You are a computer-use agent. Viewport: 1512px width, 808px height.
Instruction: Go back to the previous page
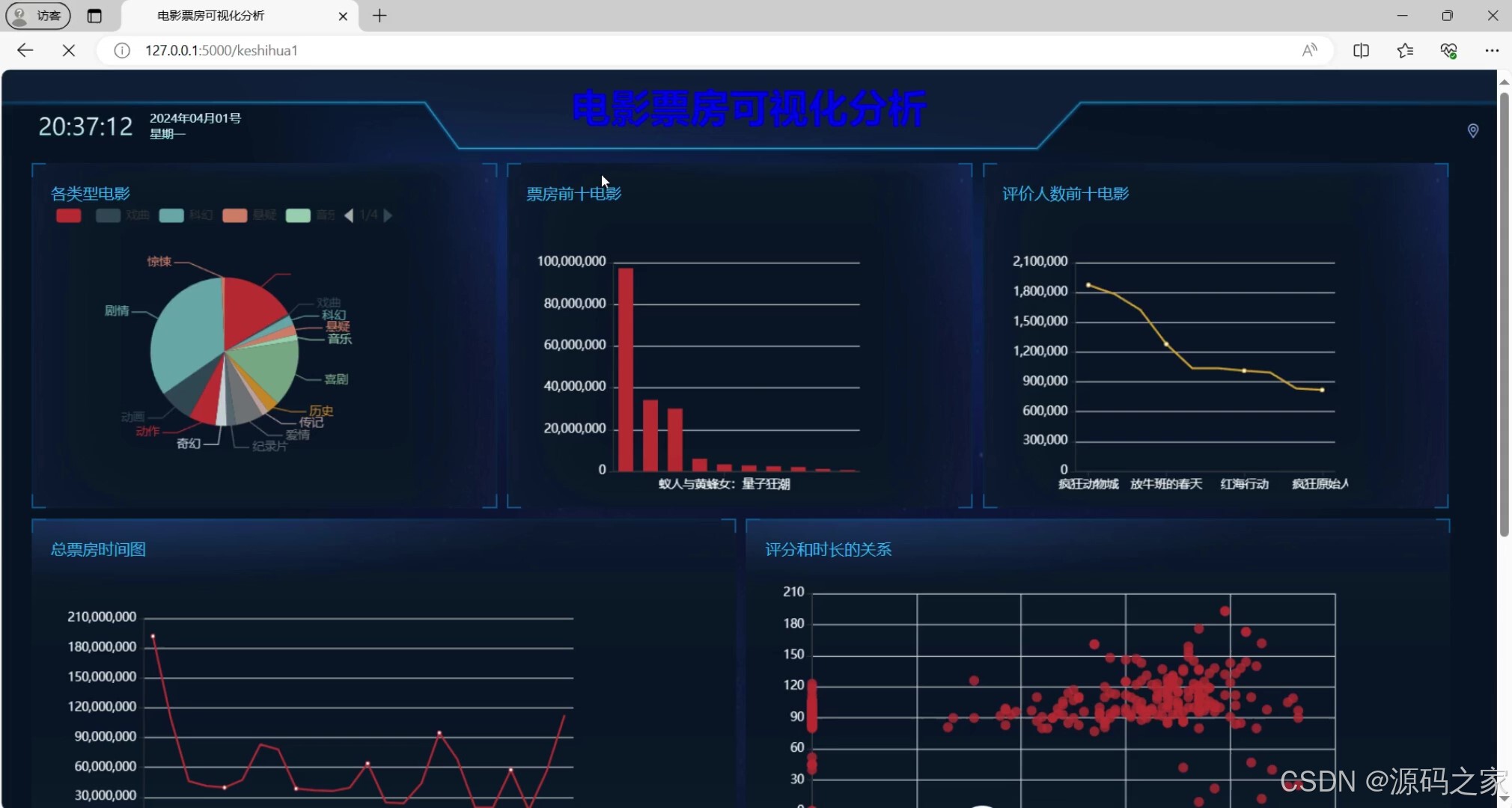point(25,50)
